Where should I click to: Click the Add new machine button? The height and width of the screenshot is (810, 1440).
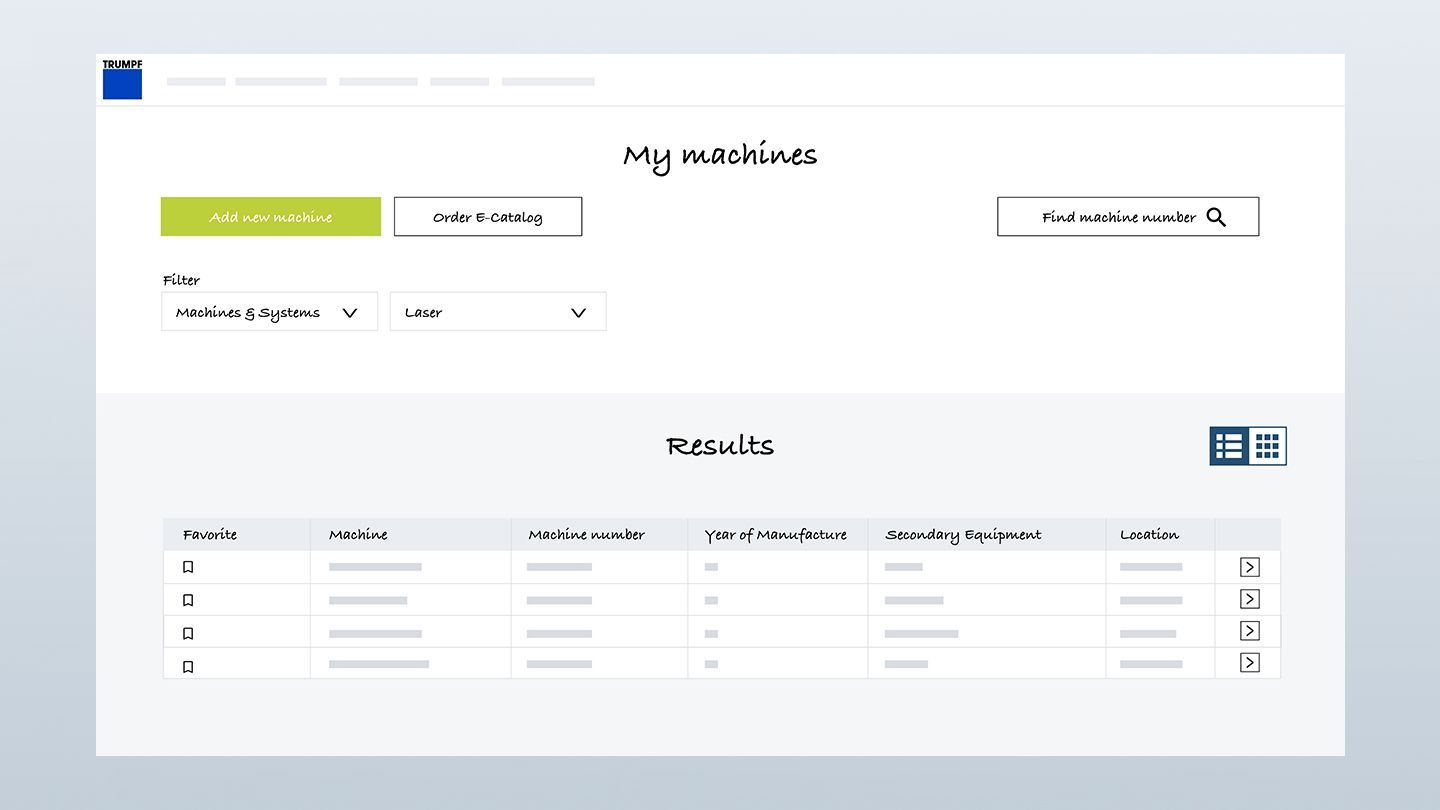(271, 217)
